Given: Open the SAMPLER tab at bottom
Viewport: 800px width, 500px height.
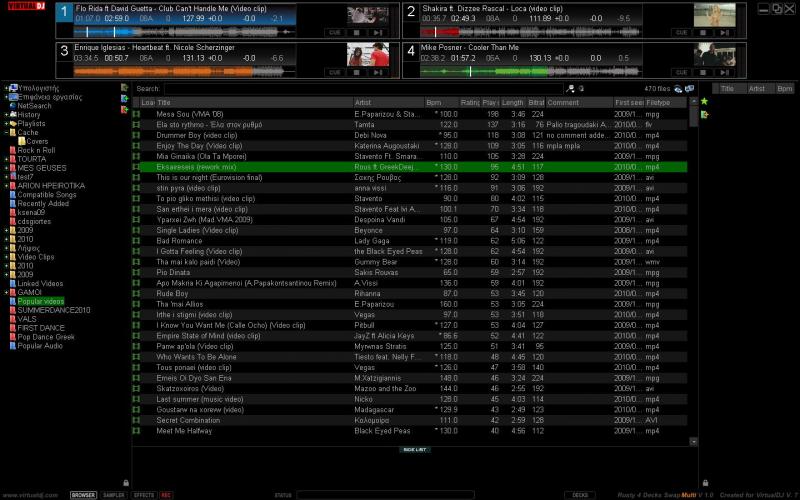Looking at the screenshot, I should [x=114, y=495].
